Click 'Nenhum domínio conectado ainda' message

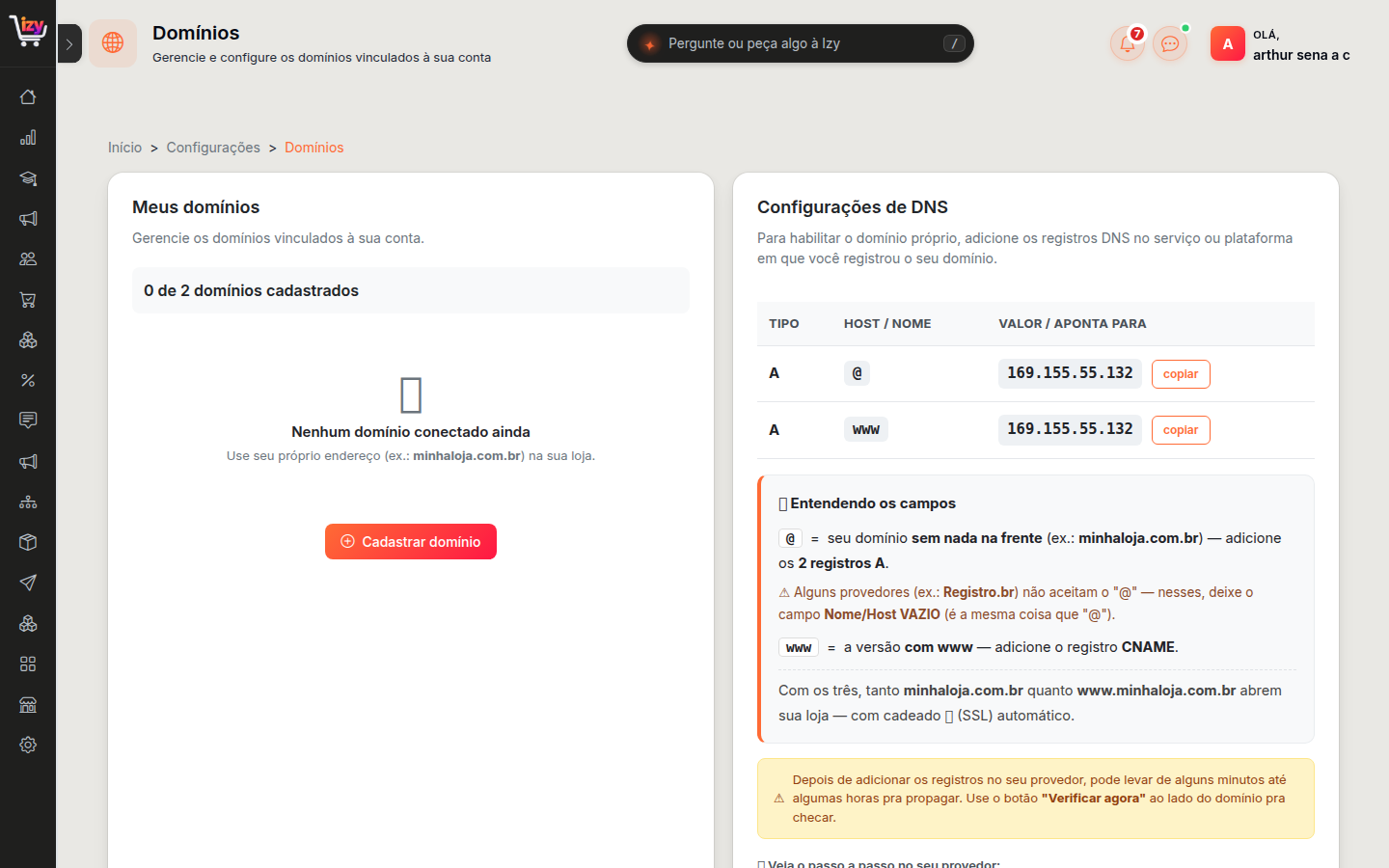coord(411,432)
